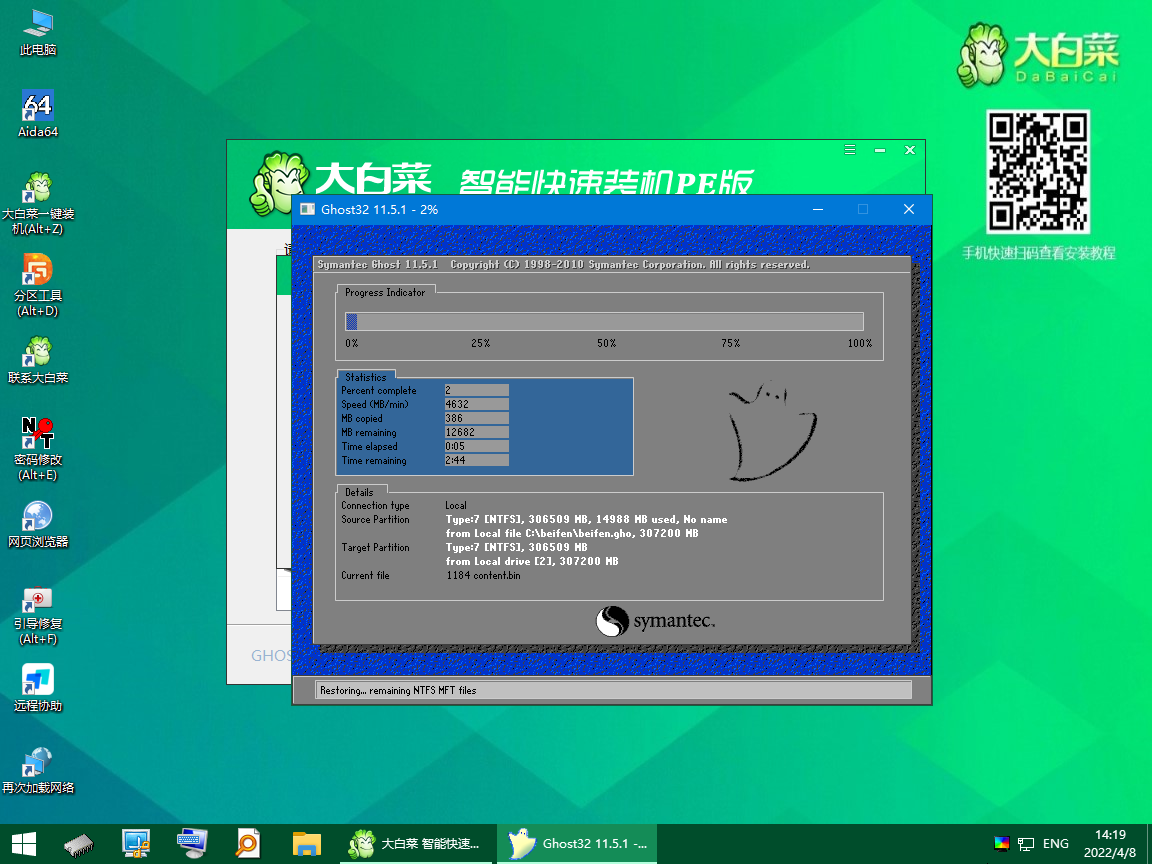Minimize the Ghost32 window
The image size is (1152, 864).
point(818,209)
